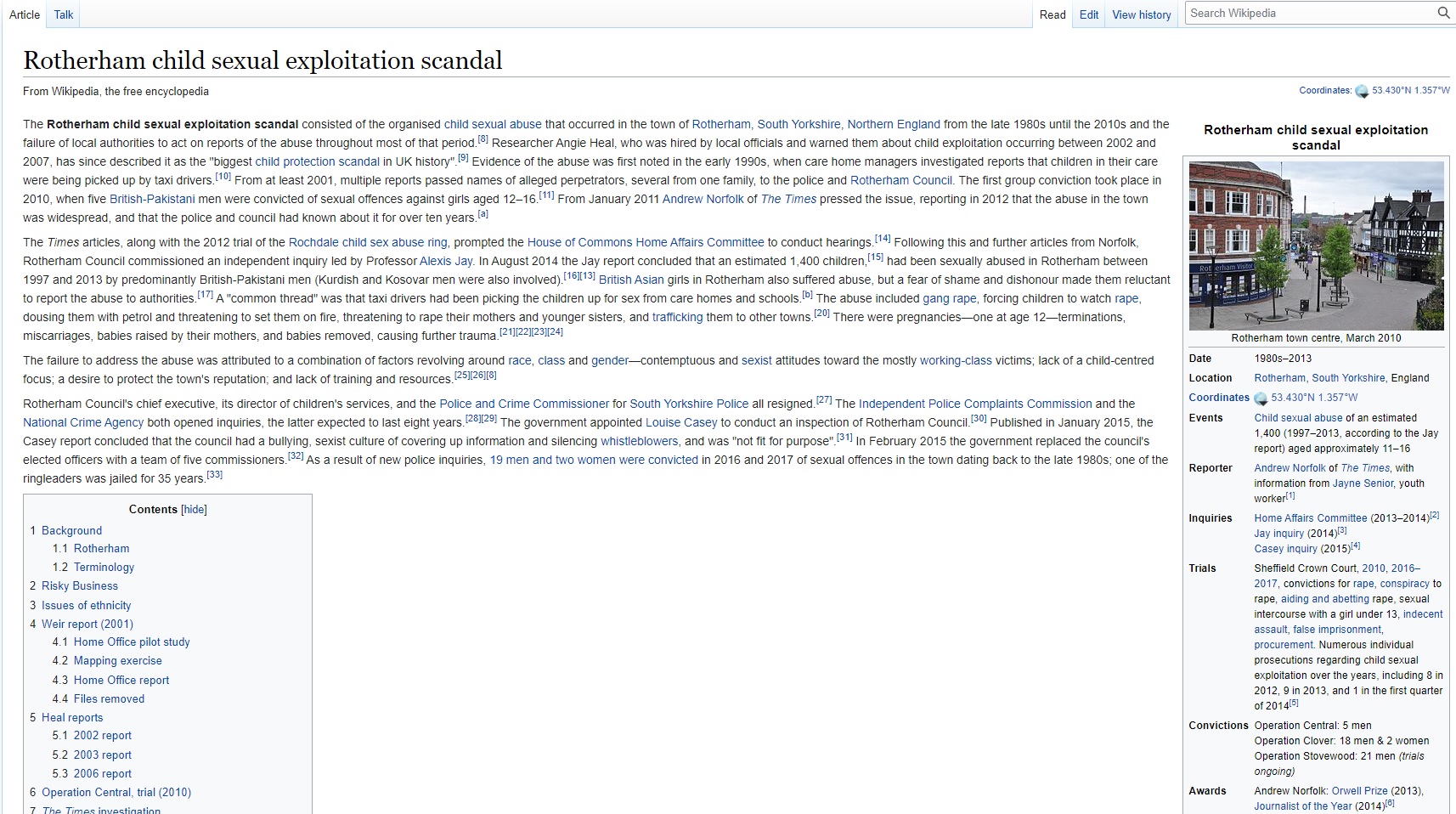Viewport: 1456px width, 814px height.
Task: Jump to Risky Business section
Action: click(x=80, y=585)
